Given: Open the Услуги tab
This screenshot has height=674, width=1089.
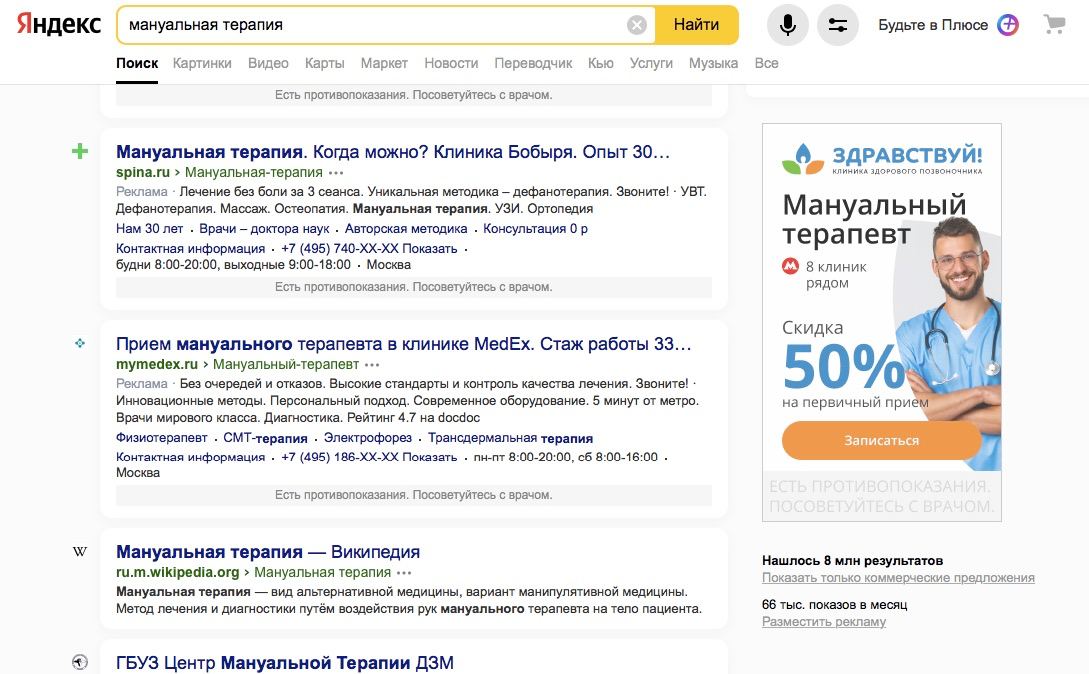Looking at the screenshot, I should click(651, 63).
